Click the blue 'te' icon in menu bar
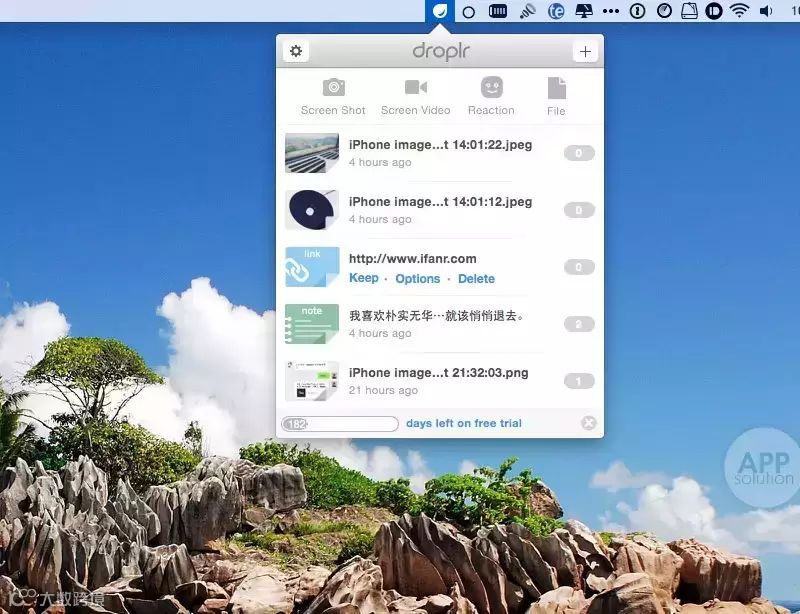 [x=556, y=11]
